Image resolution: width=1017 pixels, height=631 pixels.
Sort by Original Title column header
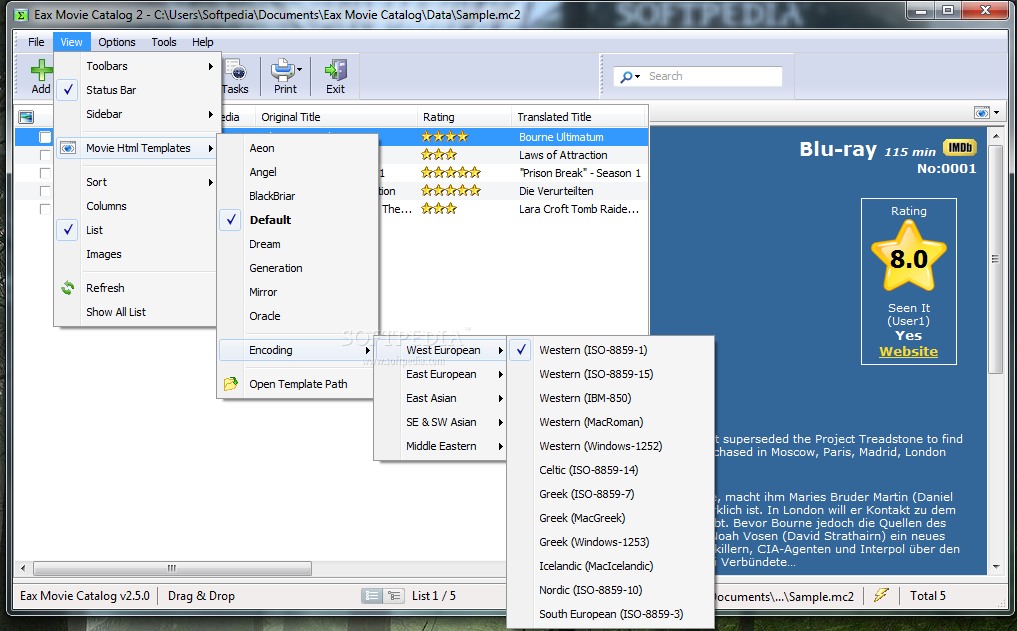(336, 117)
